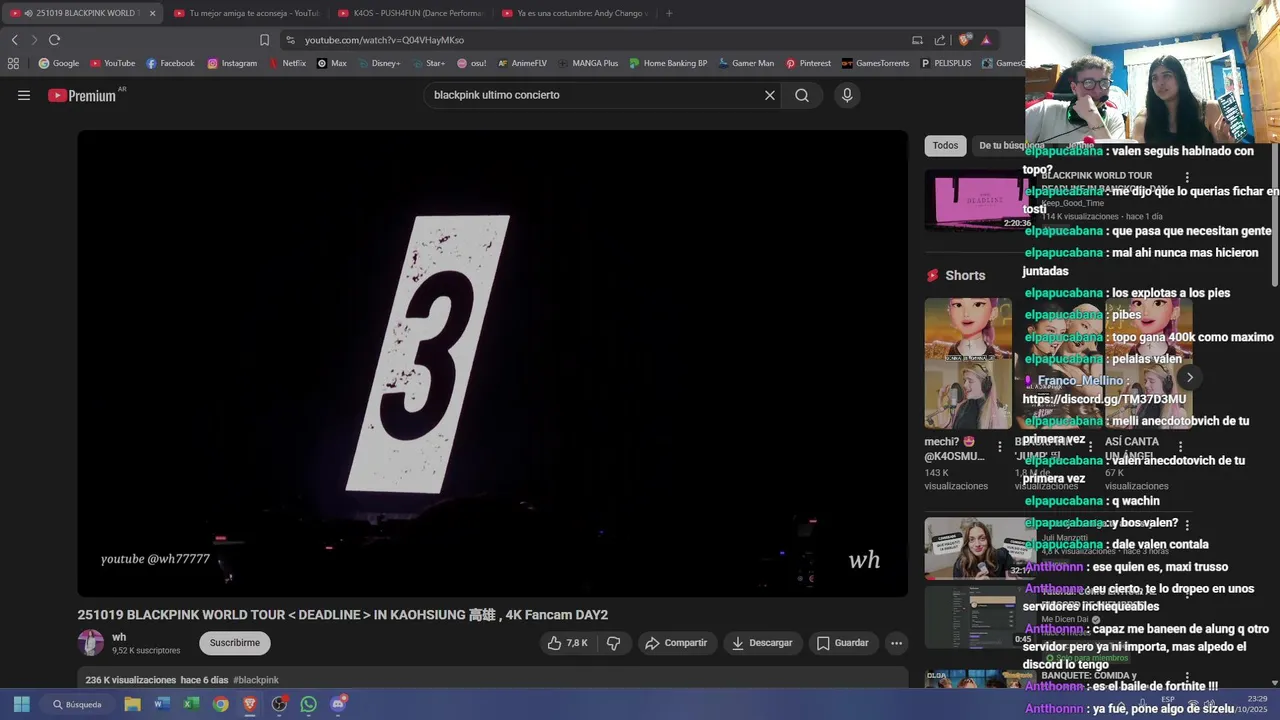
Task: Go back in browser history
Action: pos(14,40)
